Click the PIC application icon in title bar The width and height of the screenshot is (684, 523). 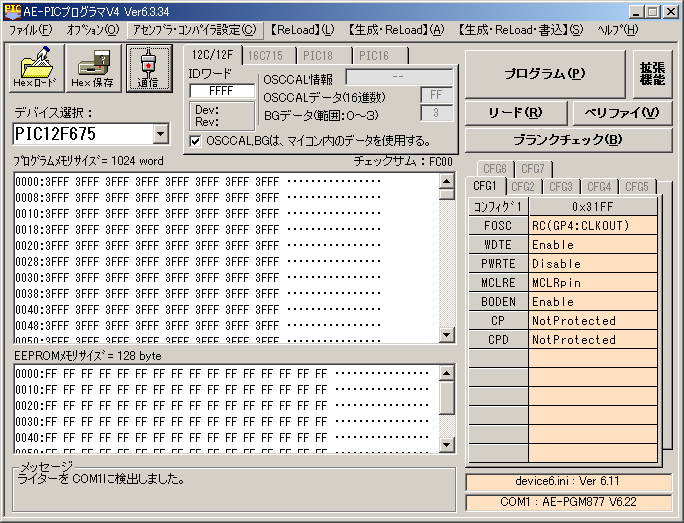12,11
